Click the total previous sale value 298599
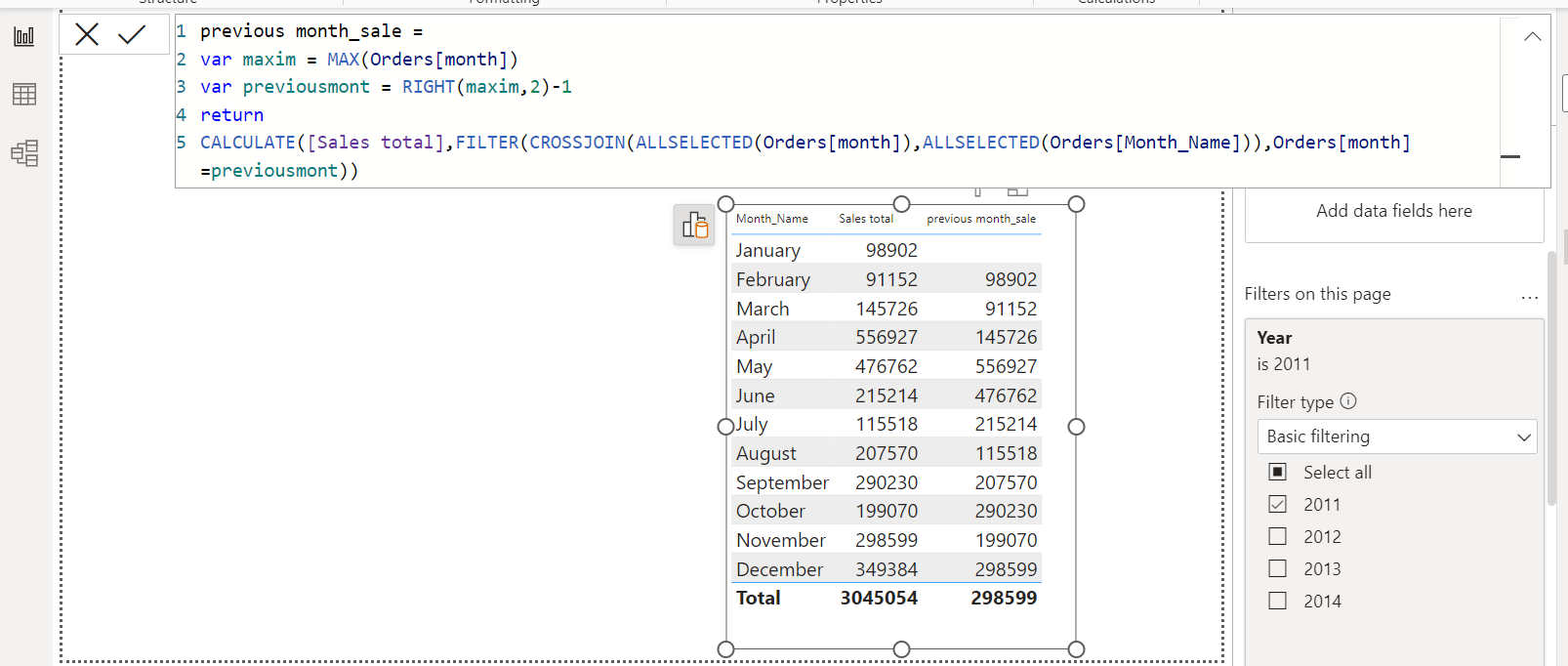The image size is (1568, 666). (1004, 598)
